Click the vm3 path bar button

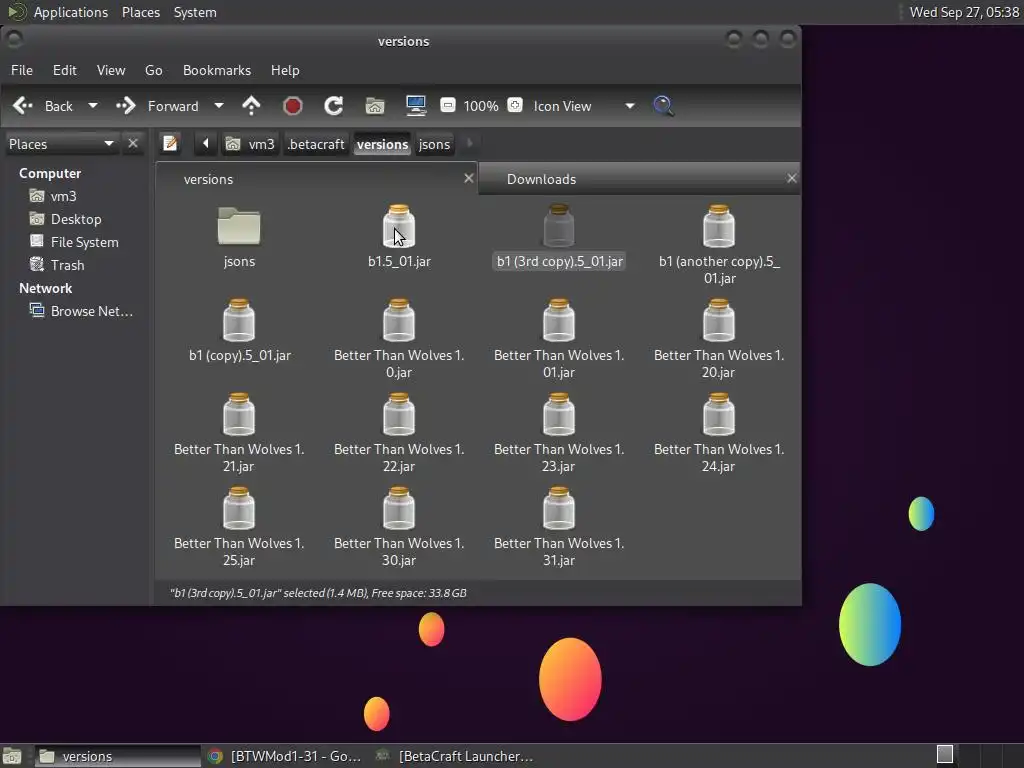click(250, 144)
